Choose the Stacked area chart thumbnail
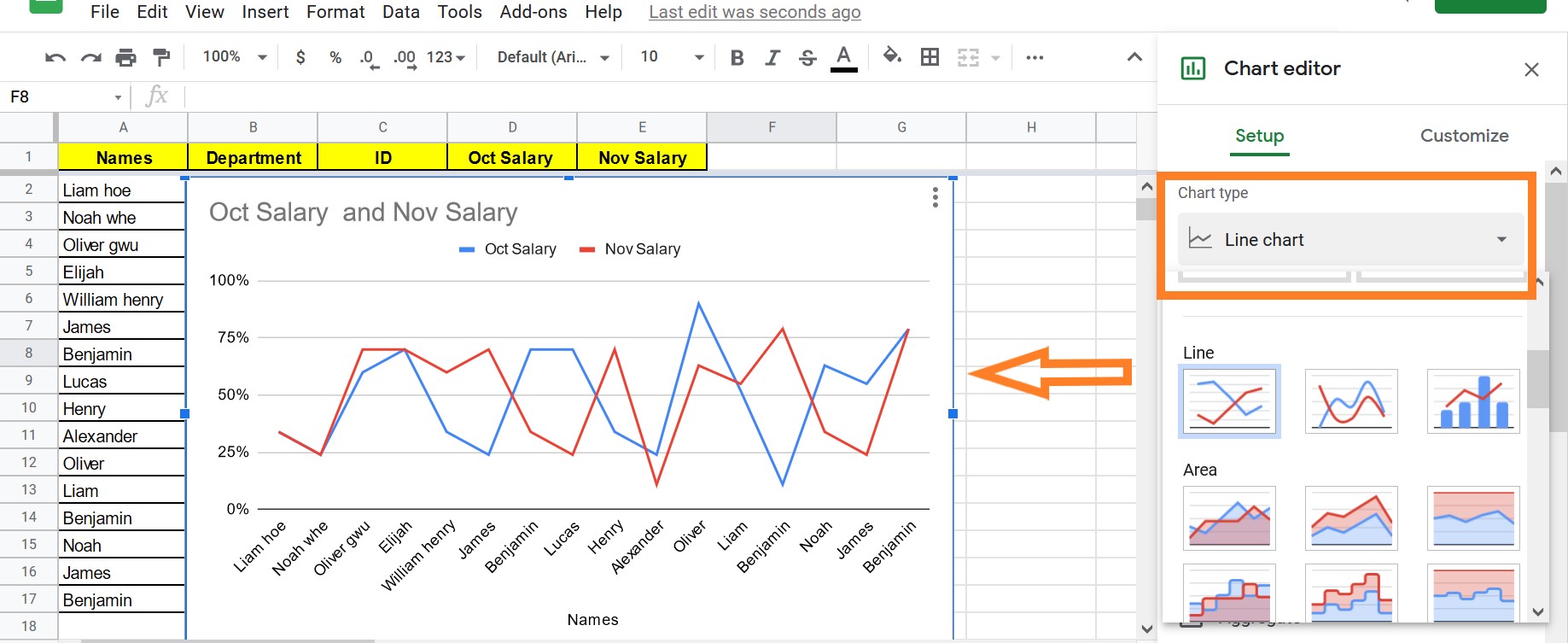The width and height of the screenshot is (1568, 643). tap(1351, 517)
